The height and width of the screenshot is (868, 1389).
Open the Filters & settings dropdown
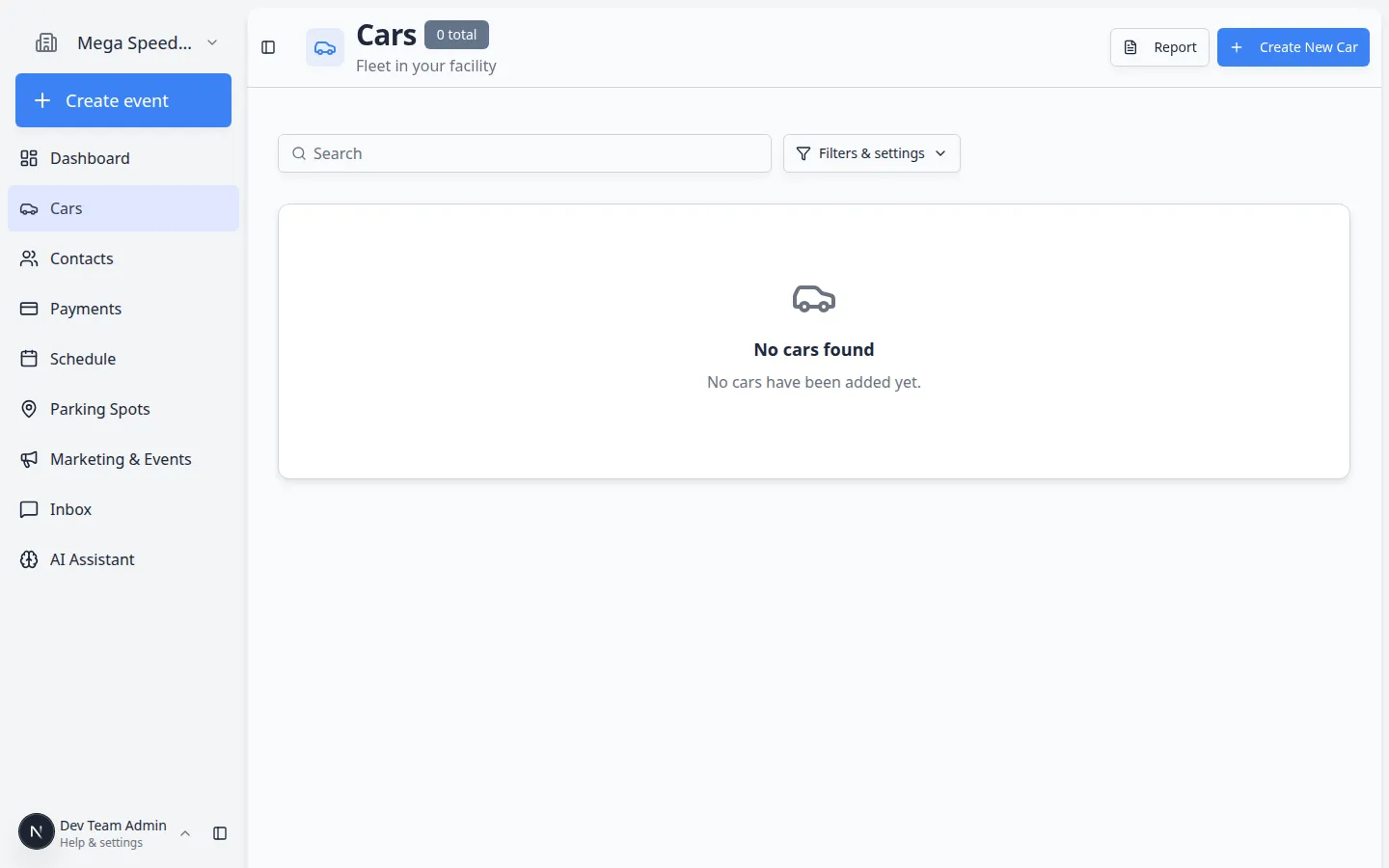point(872,153)
